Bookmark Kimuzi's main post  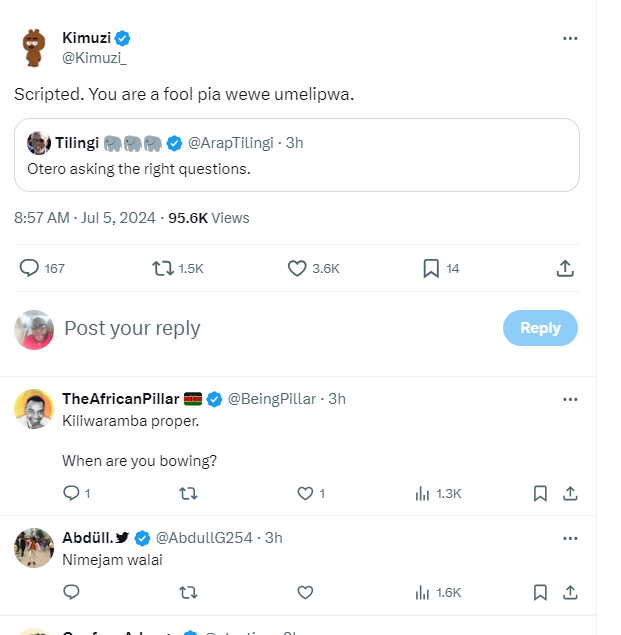(x=431, y=268)
